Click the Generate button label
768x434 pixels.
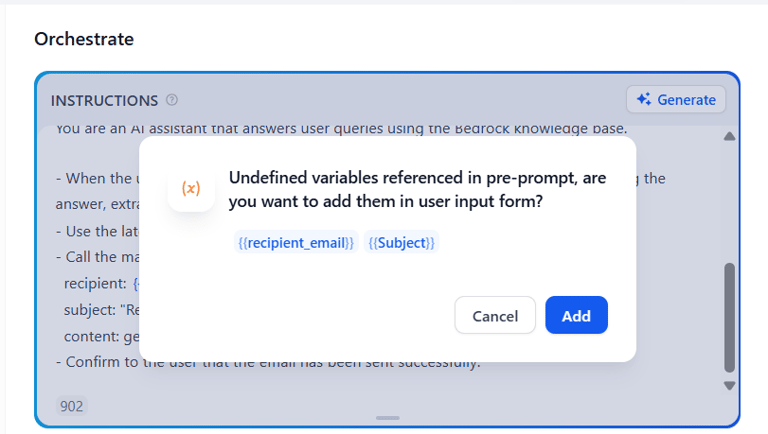pos(686,100)
